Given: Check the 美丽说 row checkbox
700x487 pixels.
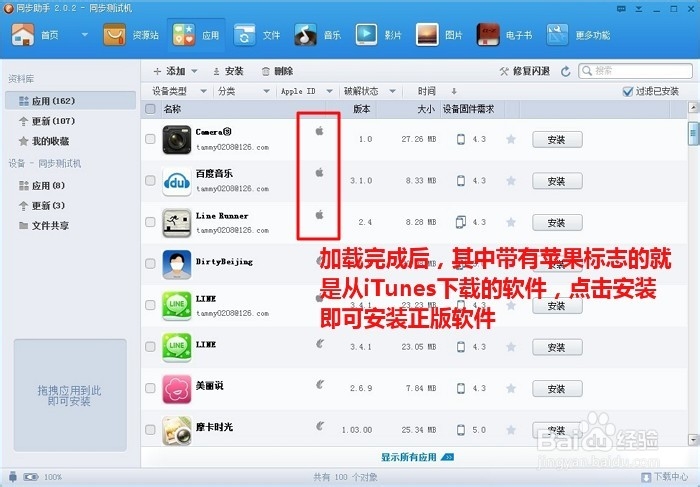Looking at the screenshot, I should pyautogui.click(x=150, y=388).
